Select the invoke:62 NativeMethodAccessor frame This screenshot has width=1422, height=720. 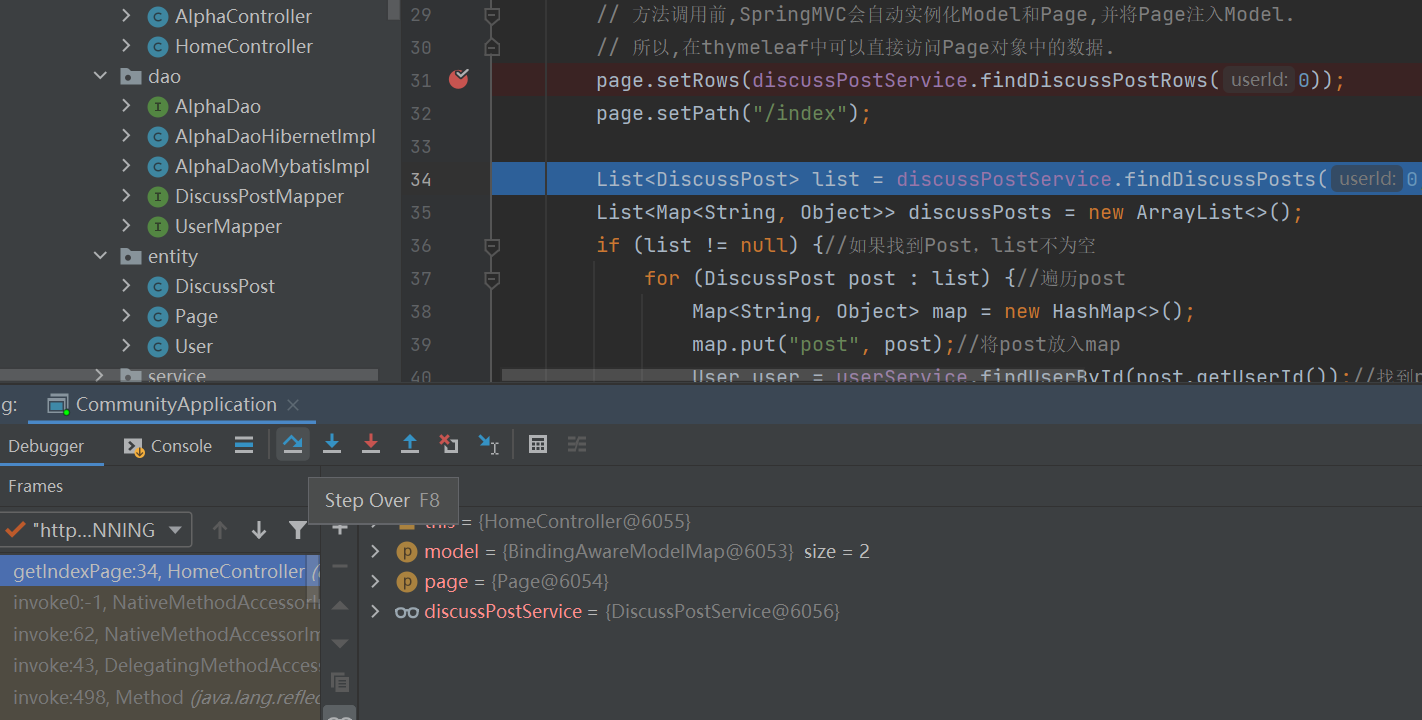[x=160, y=634]
